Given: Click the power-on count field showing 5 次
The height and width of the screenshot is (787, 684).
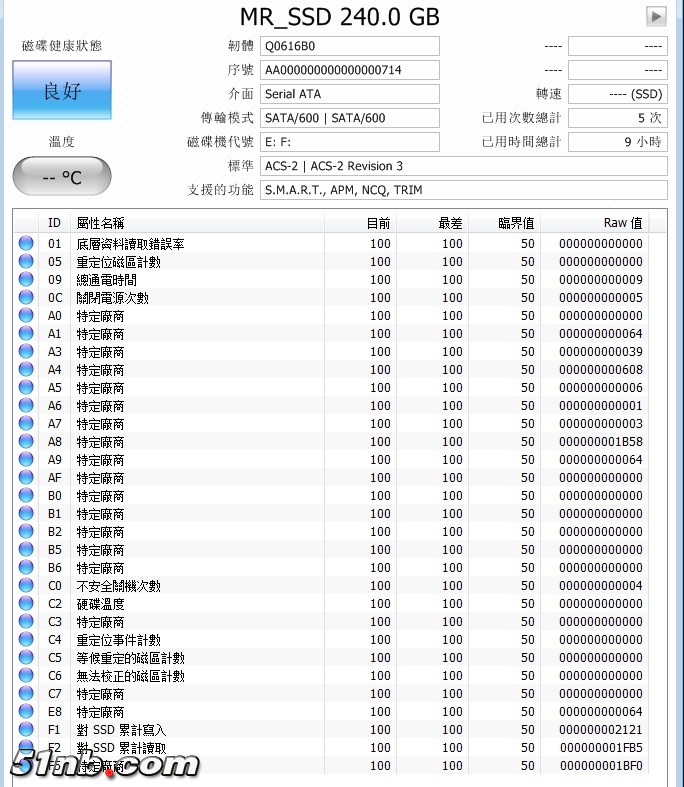Looking at the screenshot, I should [617, 118].
